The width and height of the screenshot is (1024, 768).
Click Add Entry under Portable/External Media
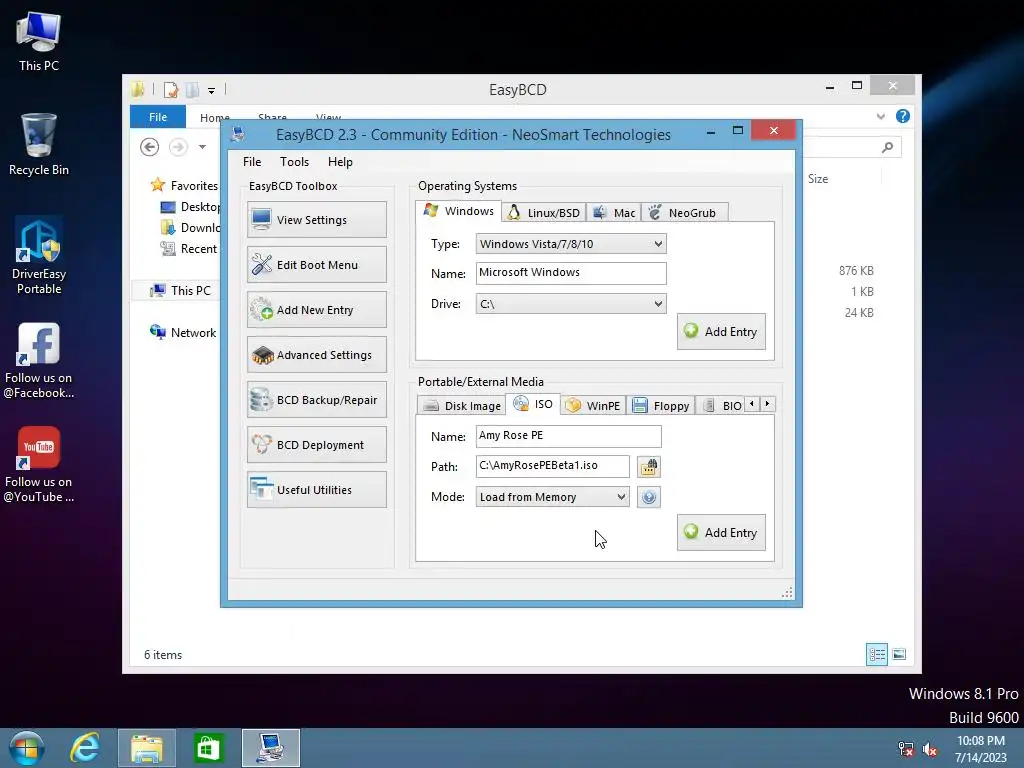pos(721,533)
